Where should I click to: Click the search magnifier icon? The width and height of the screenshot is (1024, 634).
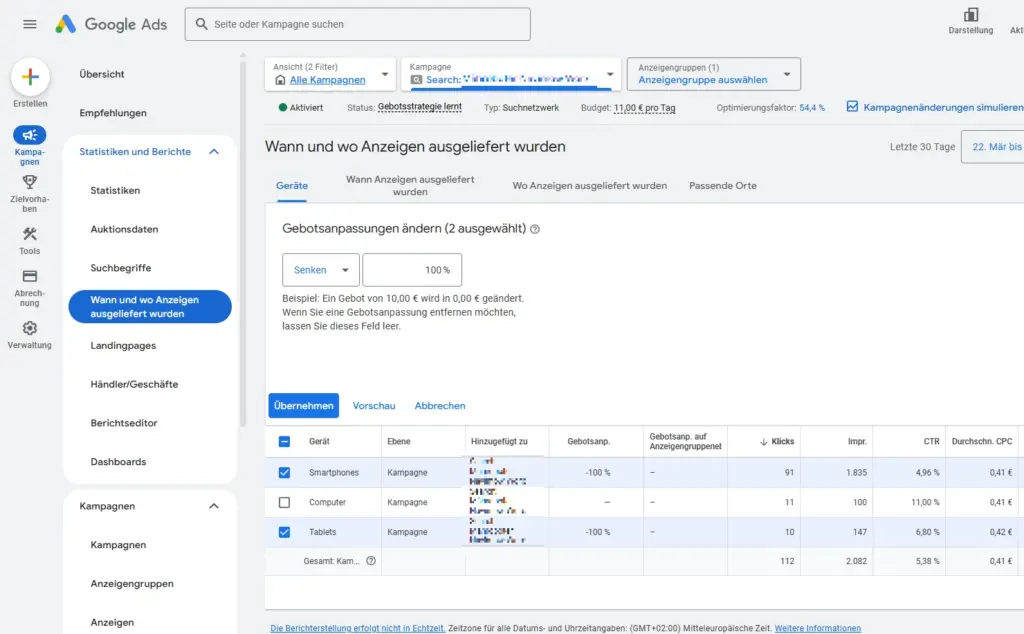click(x=202, y=24)
